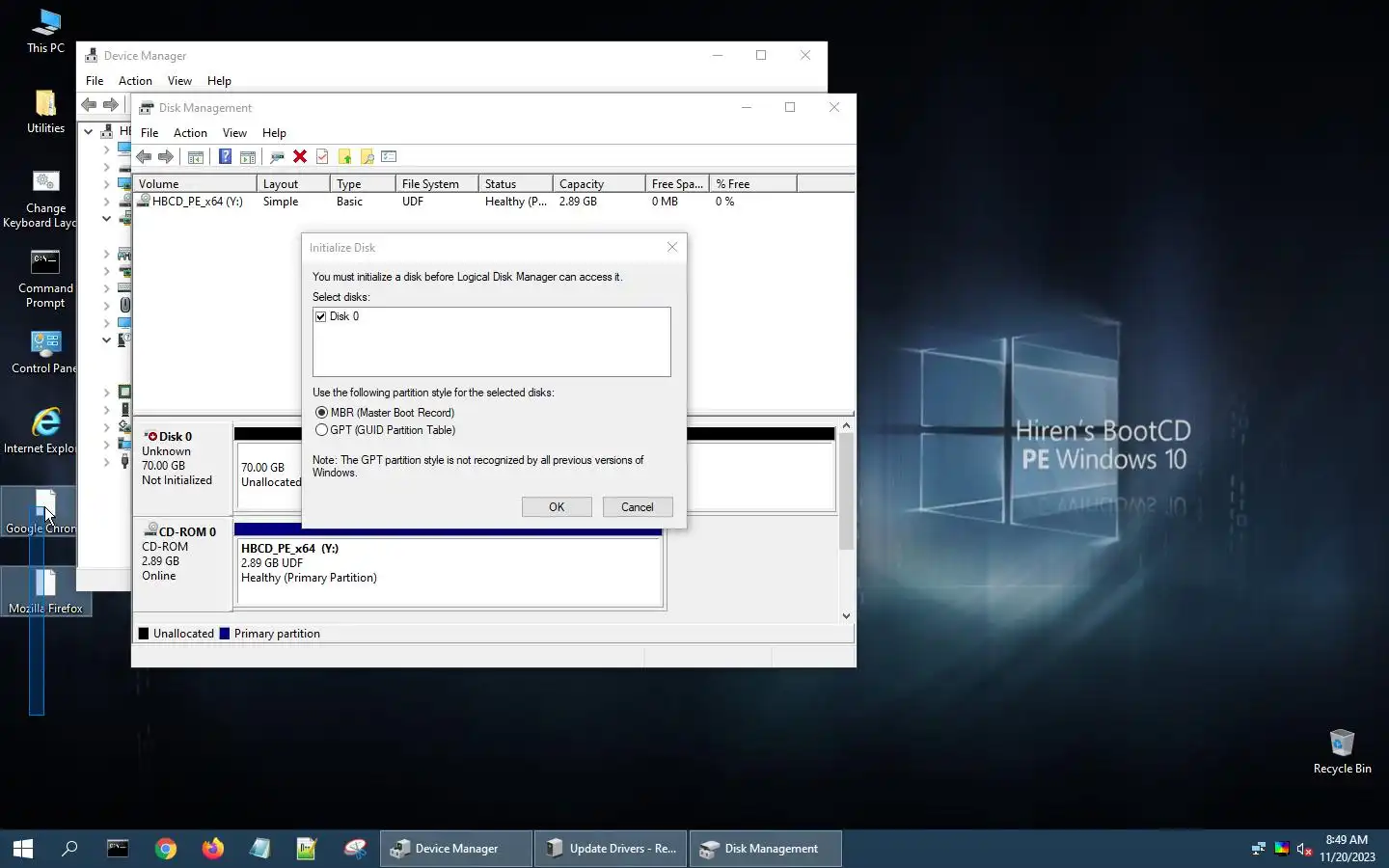Click the network icon in system tray
The height and width of the screenshot is (868, 1389).
coord(1258,849)
